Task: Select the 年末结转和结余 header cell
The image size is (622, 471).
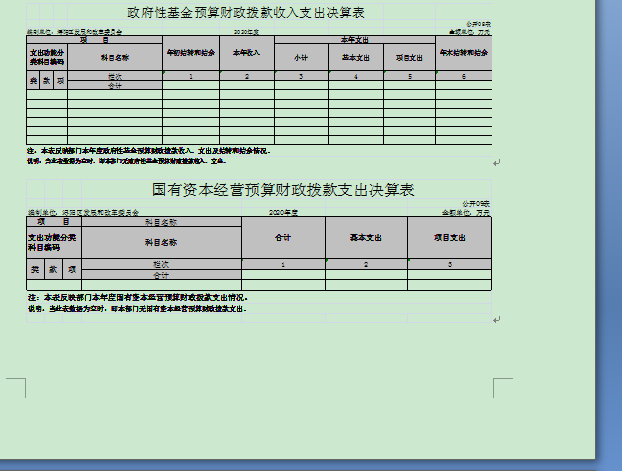Action: pyautogui.click(x=463, y=52)
